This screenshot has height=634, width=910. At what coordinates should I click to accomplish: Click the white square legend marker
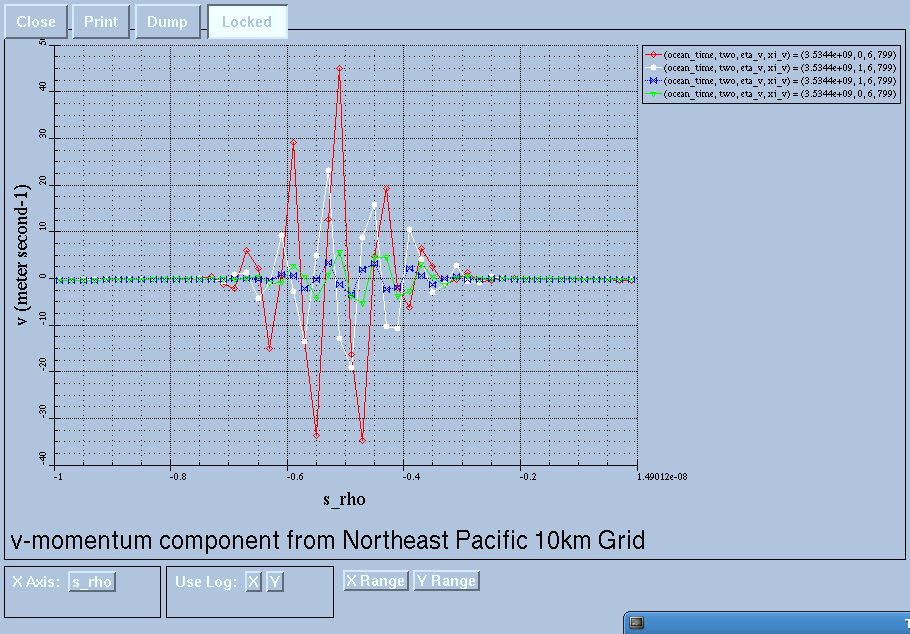click(652, 67)
